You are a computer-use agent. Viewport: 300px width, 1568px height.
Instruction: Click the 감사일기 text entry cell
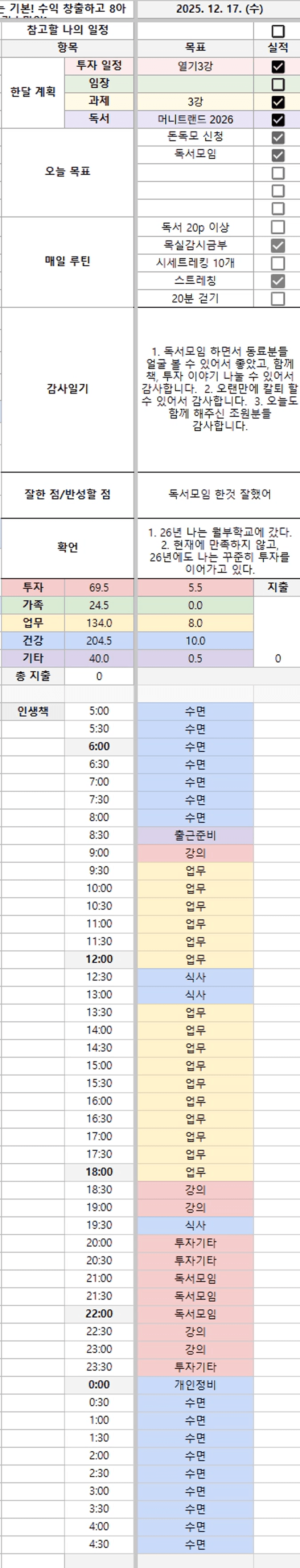point(218,388)
